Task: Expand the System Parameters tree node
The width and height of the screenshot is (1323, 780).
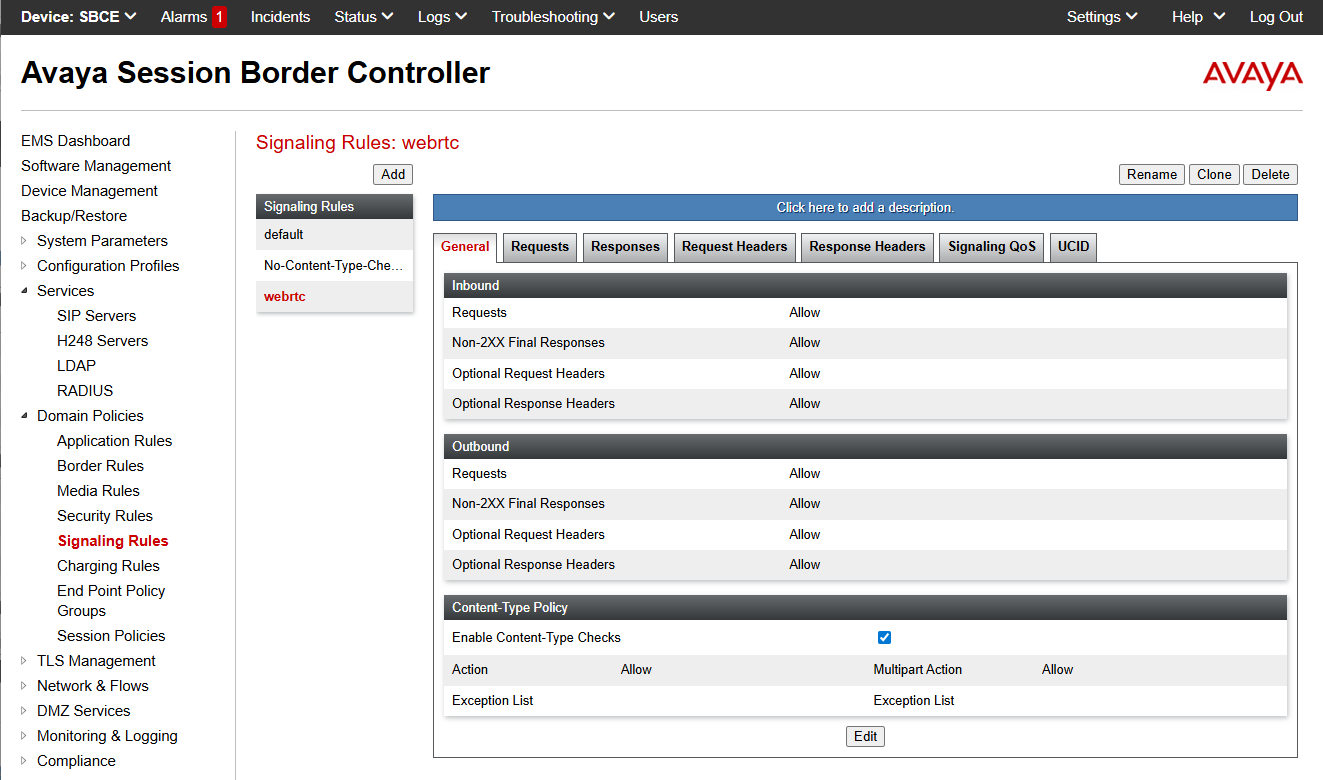Action: tap(25, 241)
